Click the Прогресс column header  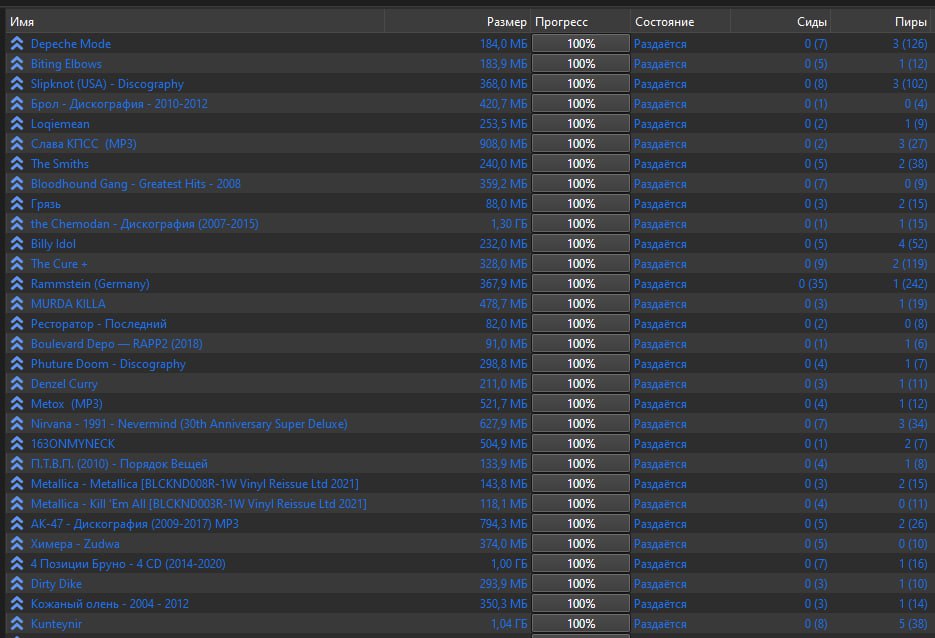tap(580, 22)
